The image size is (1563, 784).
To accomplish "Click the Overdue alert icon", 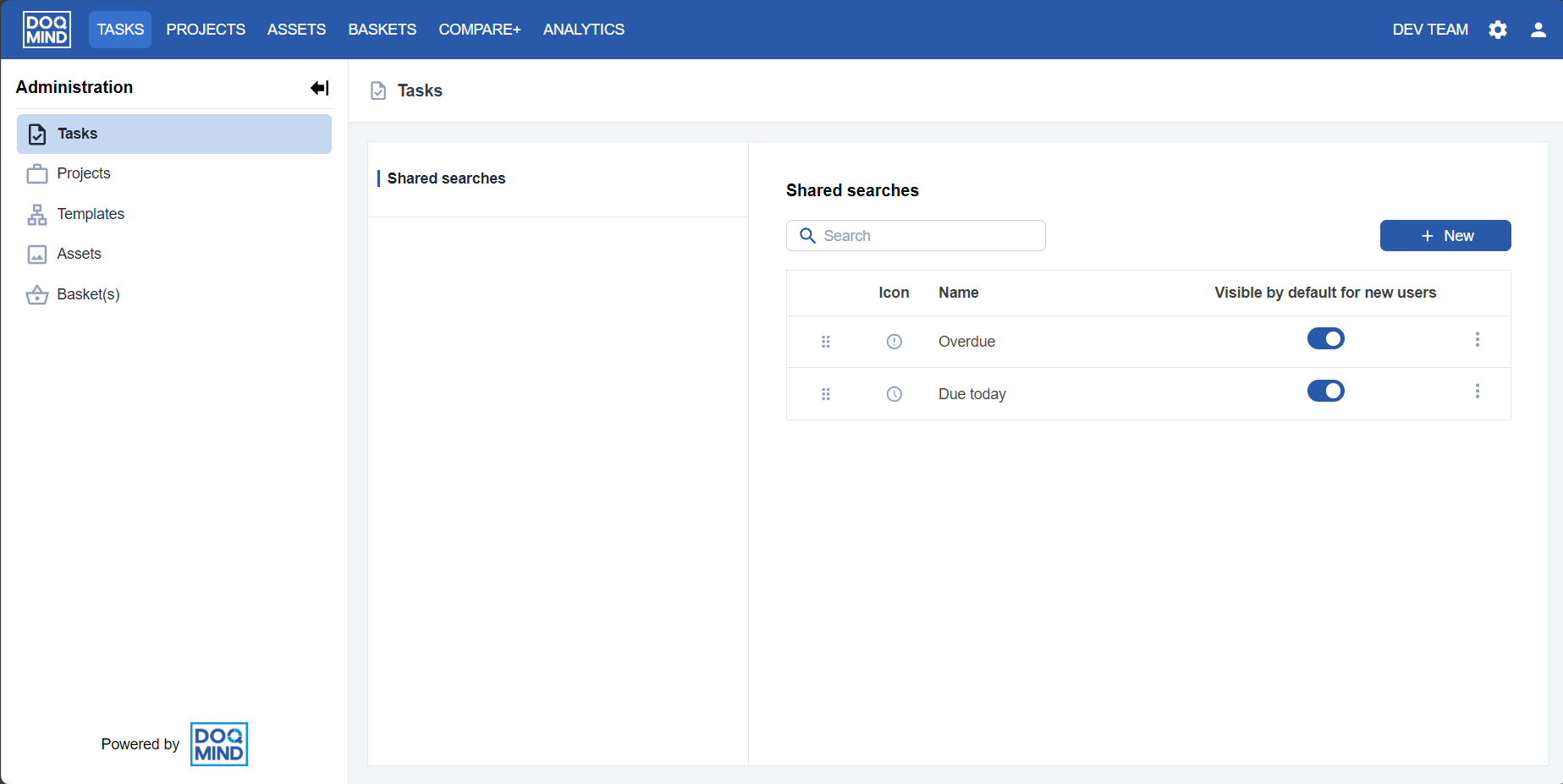I will click(x=894, y=342).
